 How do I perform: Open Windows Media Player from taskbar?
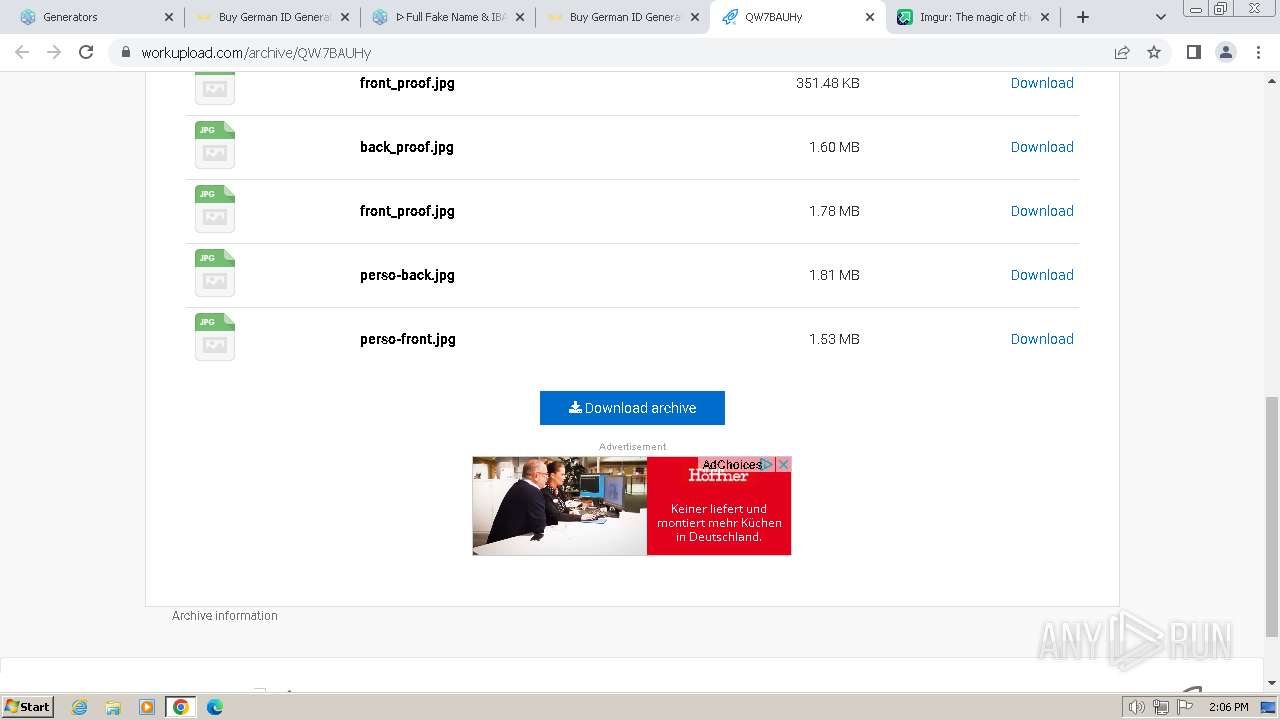(x=147, y=707)
